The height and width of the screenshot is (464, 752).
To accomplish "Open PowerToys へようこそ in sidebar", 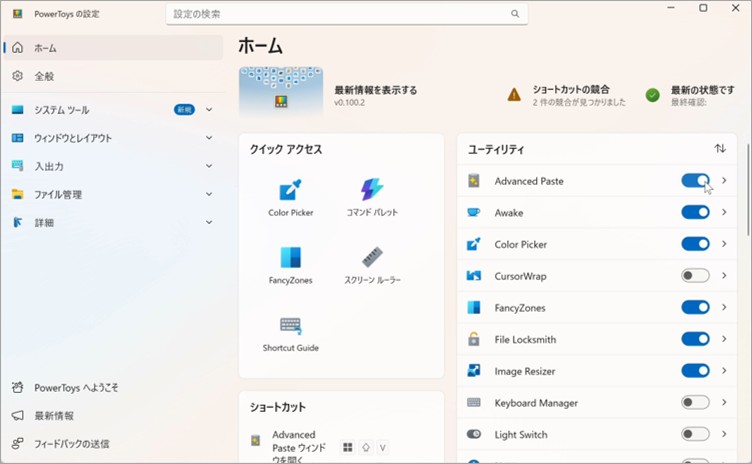I will 113,387.
